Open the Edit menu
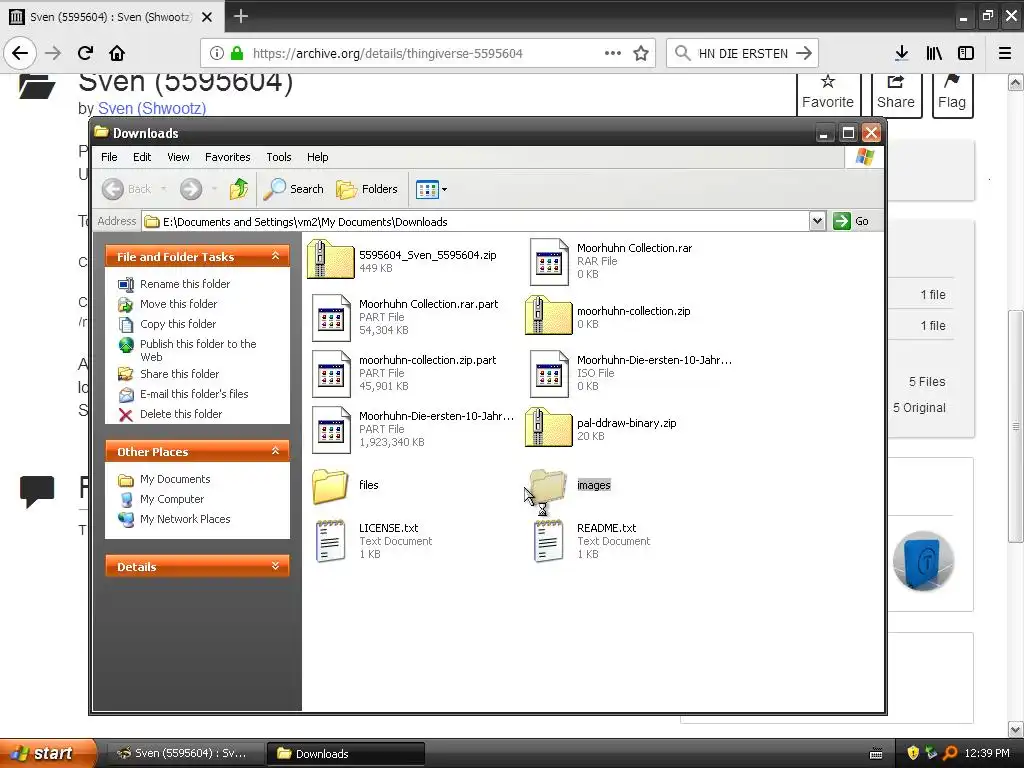 [x=142, y=157]
